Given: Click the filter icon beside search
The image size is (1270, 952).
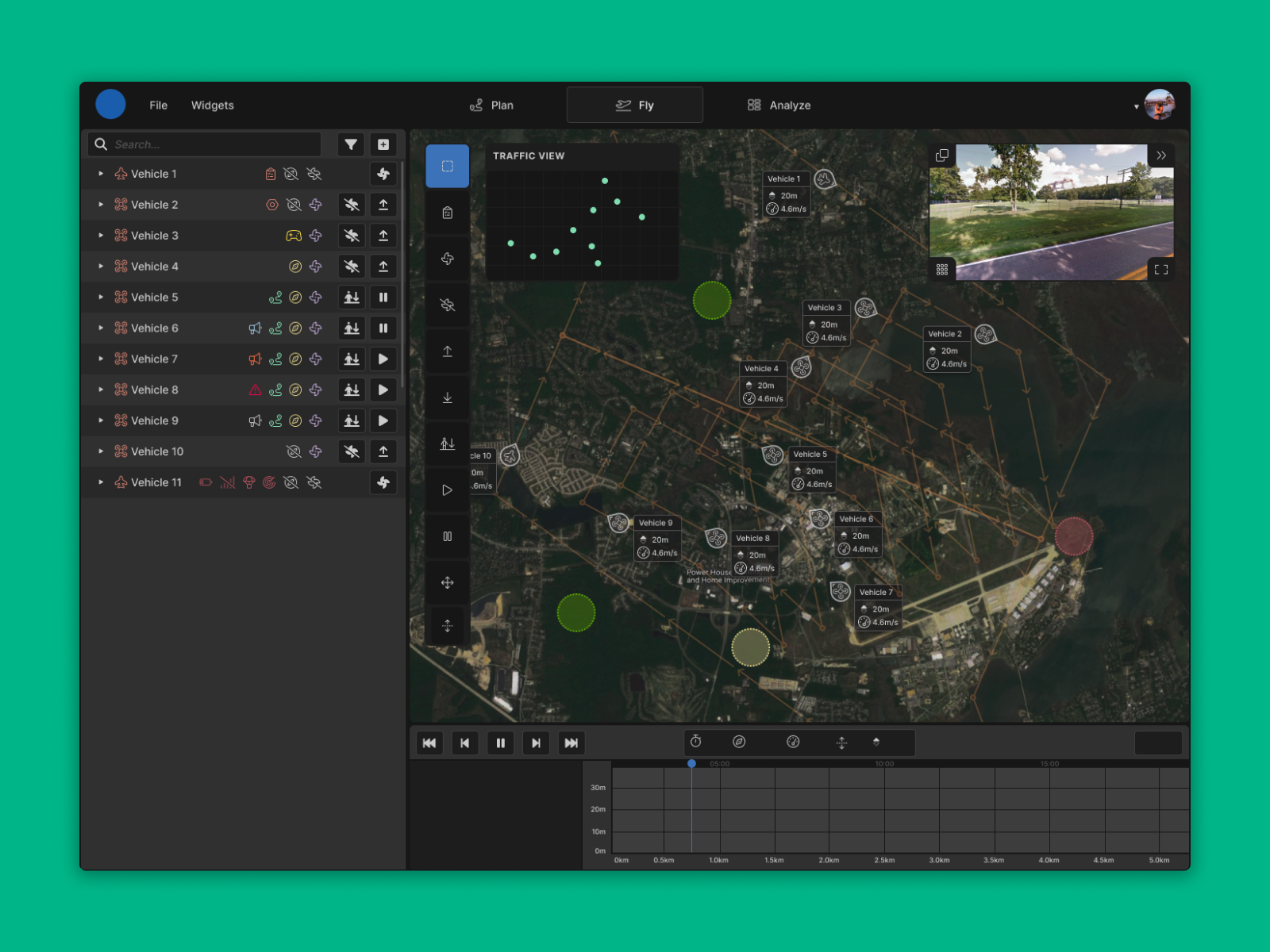Looking at the screenshot, I should 351,144.
